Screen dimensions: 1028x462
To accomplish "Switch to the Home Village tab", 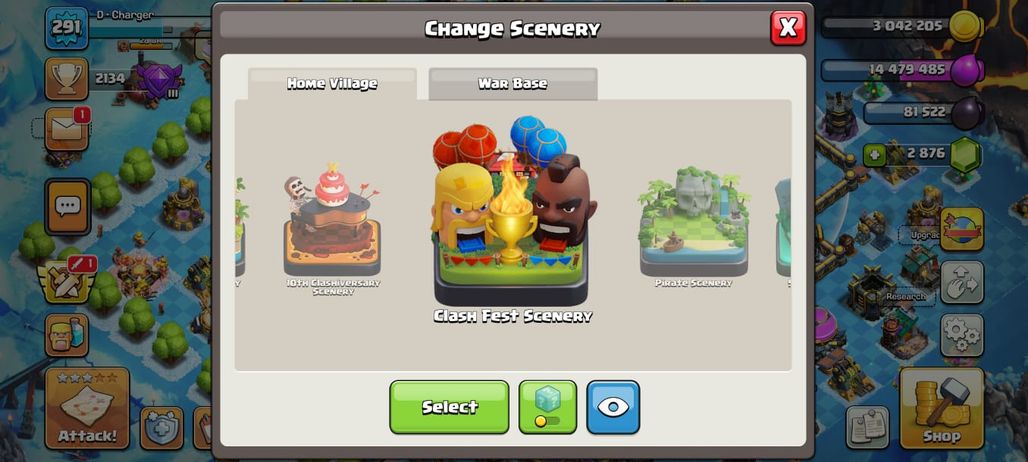I will point(332,84).
